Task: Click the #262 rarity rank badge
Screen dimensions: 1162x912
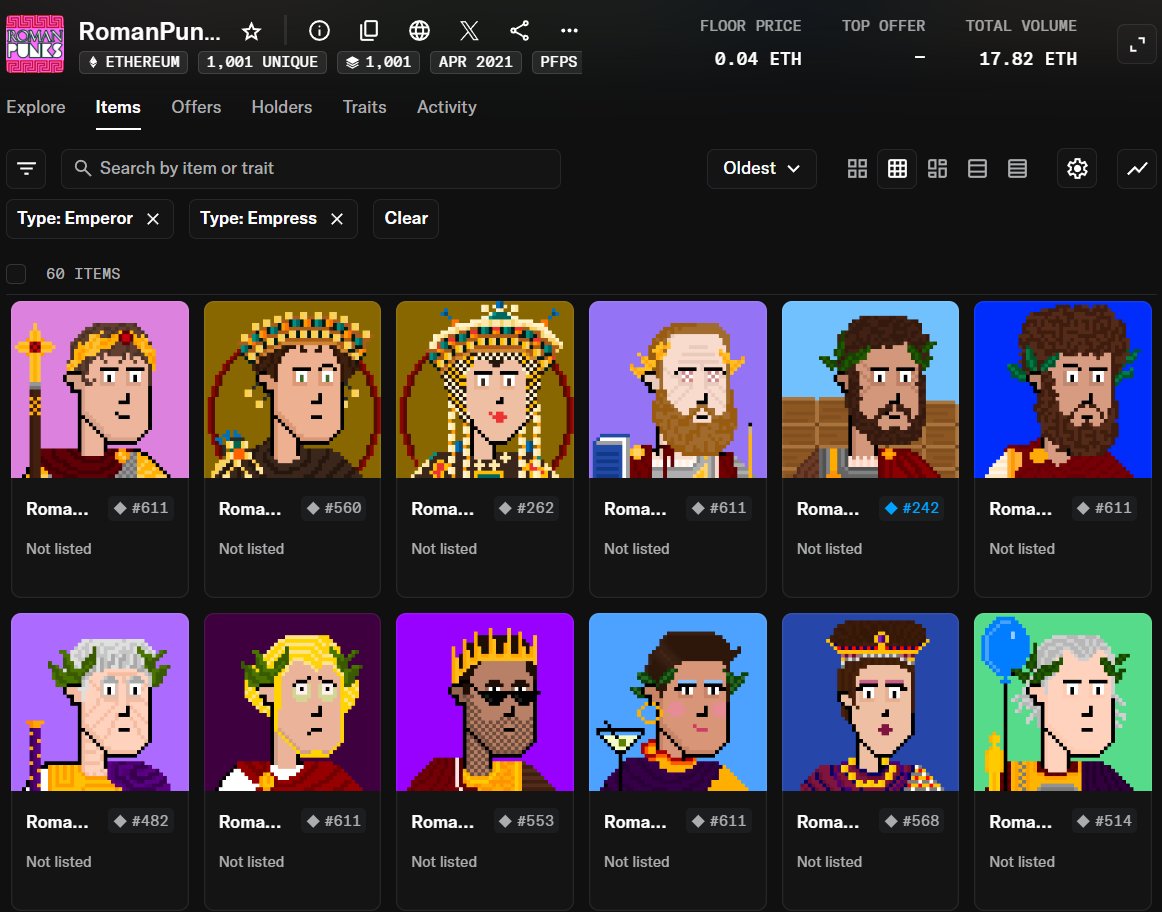Action: click(x=526, y=508)
